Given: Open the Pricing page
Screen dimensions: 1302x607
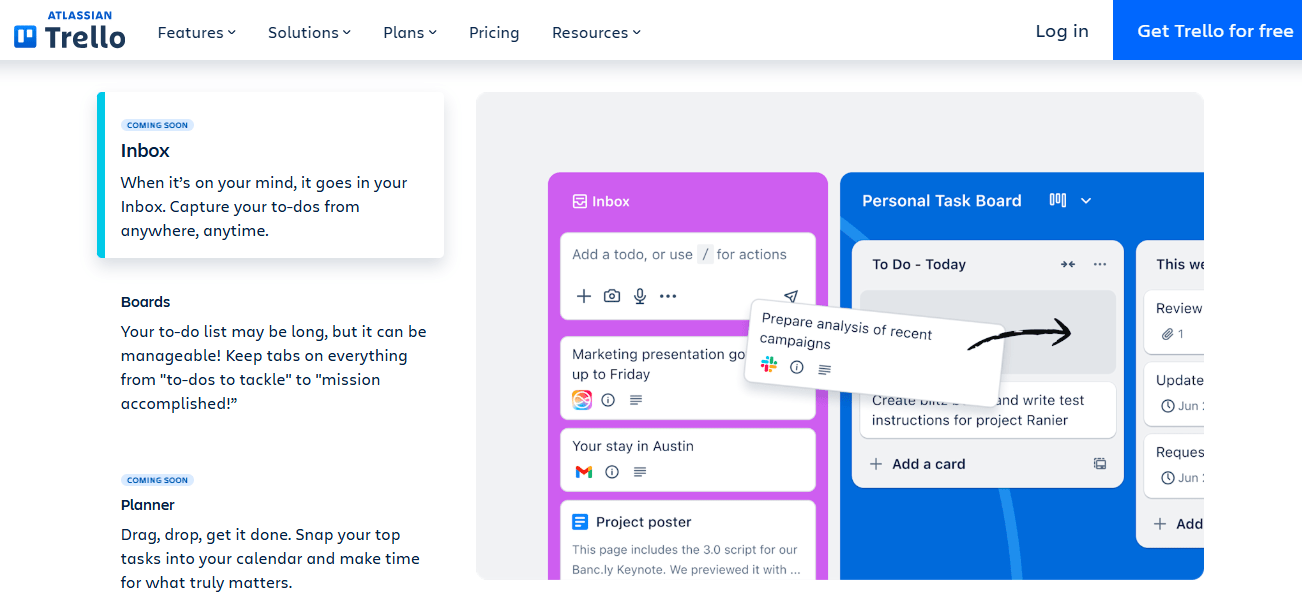Looking at the screenshot, I should click(494, 32).
